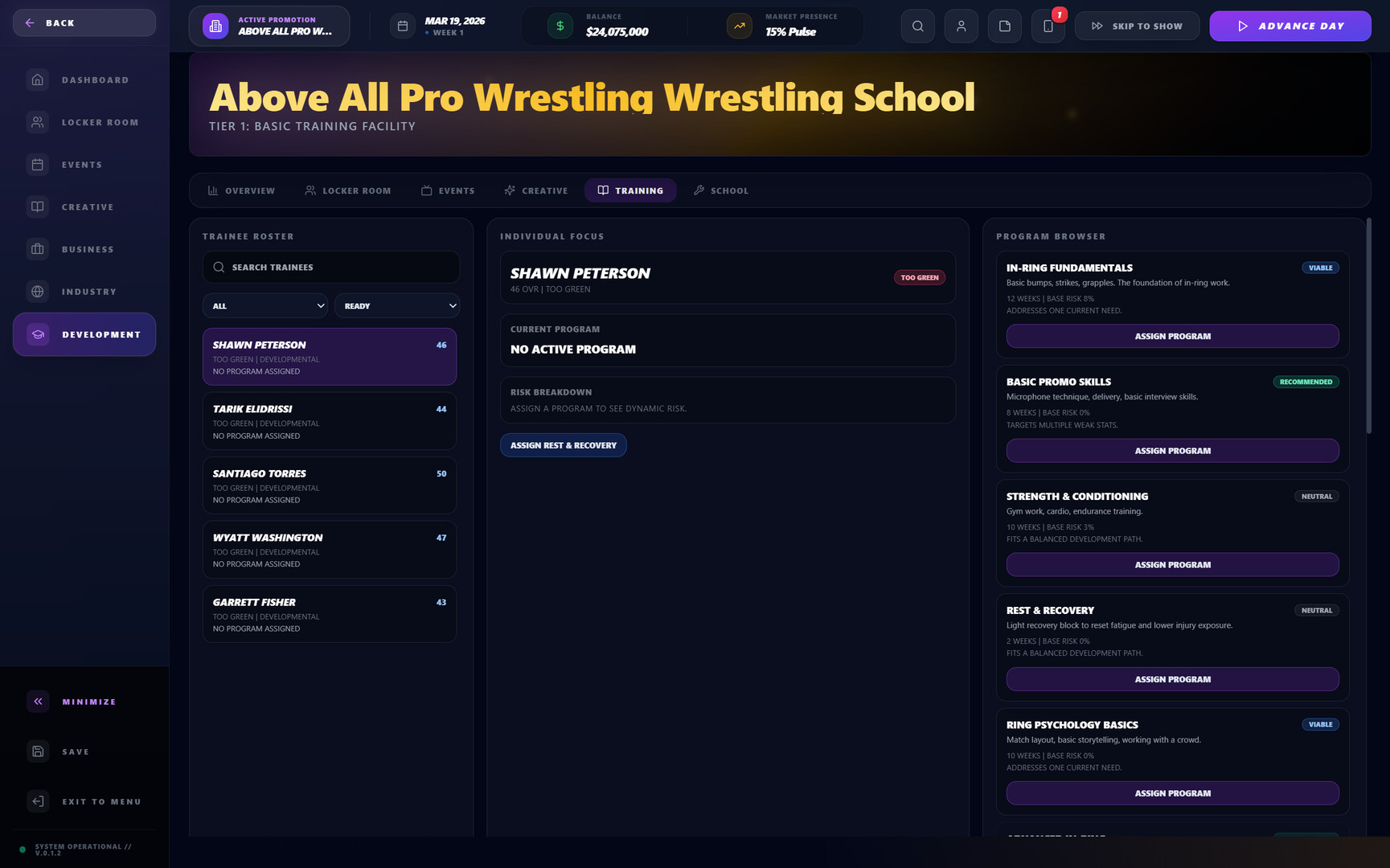
Task: Click the search magnifier icon in top bar
Action: 917,26
